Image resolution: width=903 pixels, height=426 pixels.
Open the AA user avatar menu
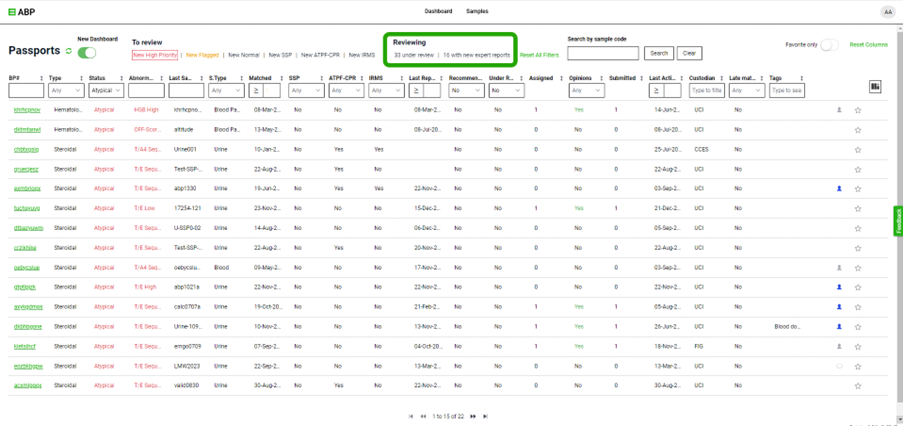887,12
